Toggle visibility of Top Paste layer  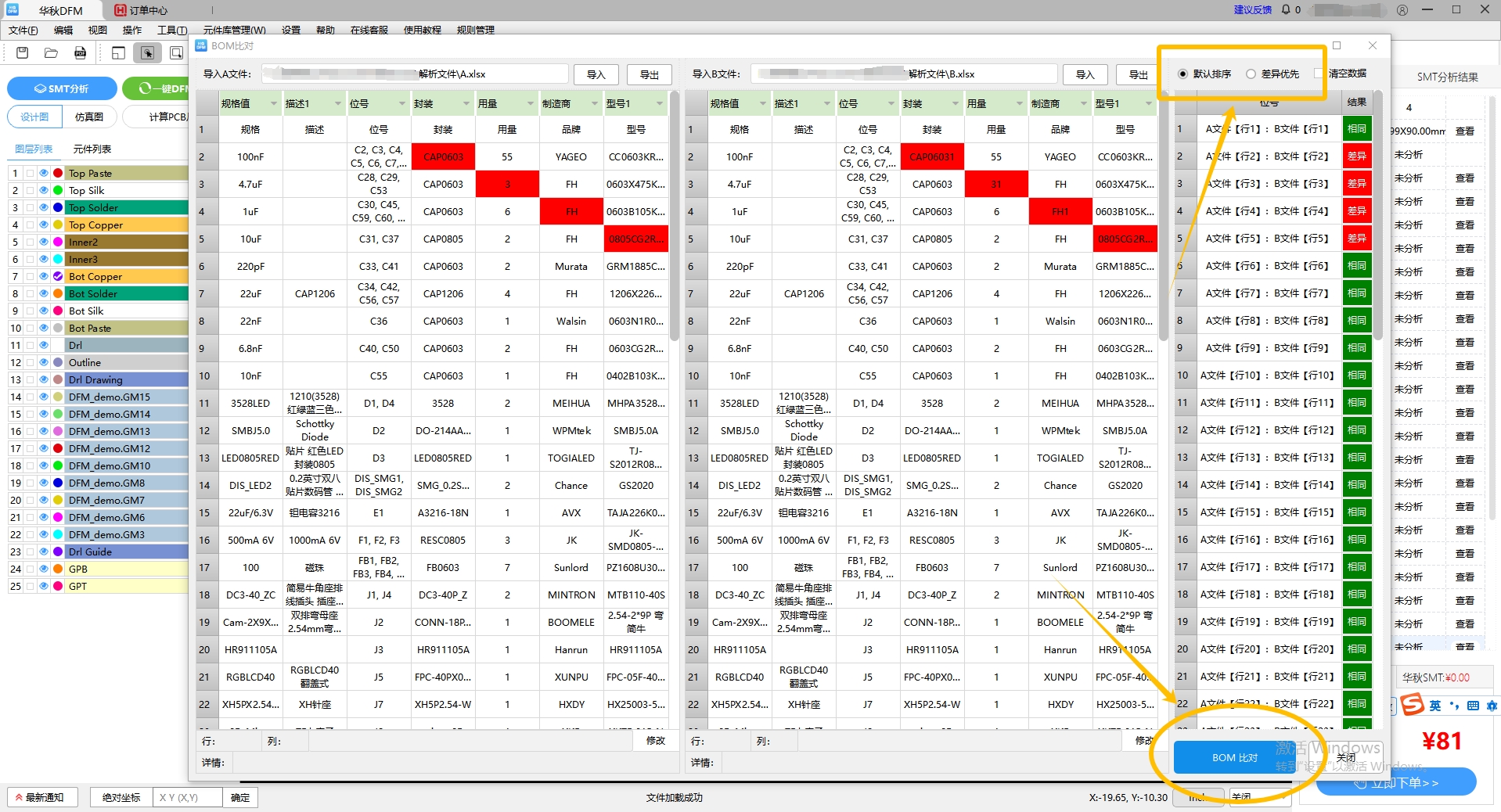(44, 173)
